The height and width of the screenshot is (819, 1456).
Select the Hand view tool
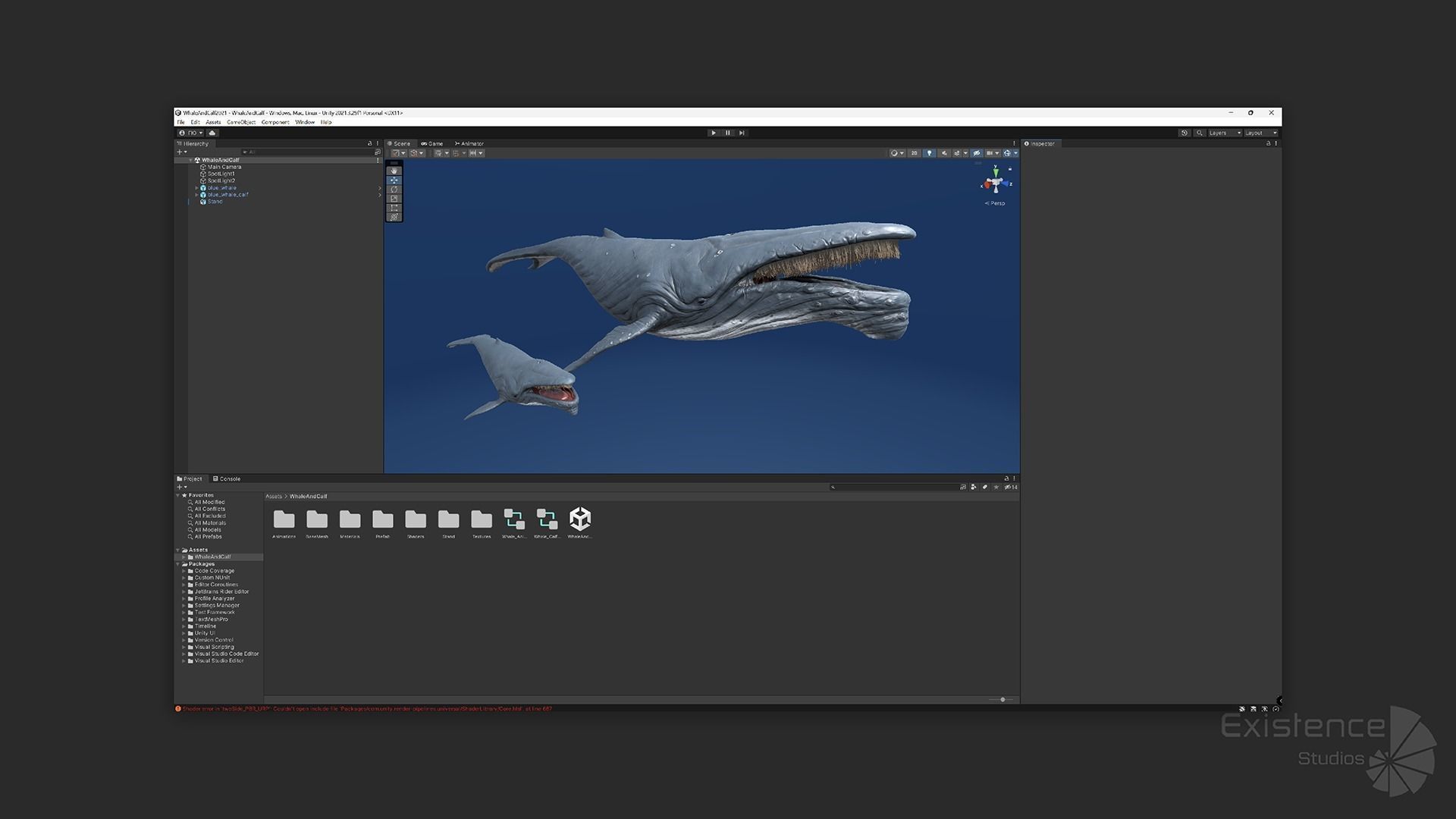[x=394, y=171]
